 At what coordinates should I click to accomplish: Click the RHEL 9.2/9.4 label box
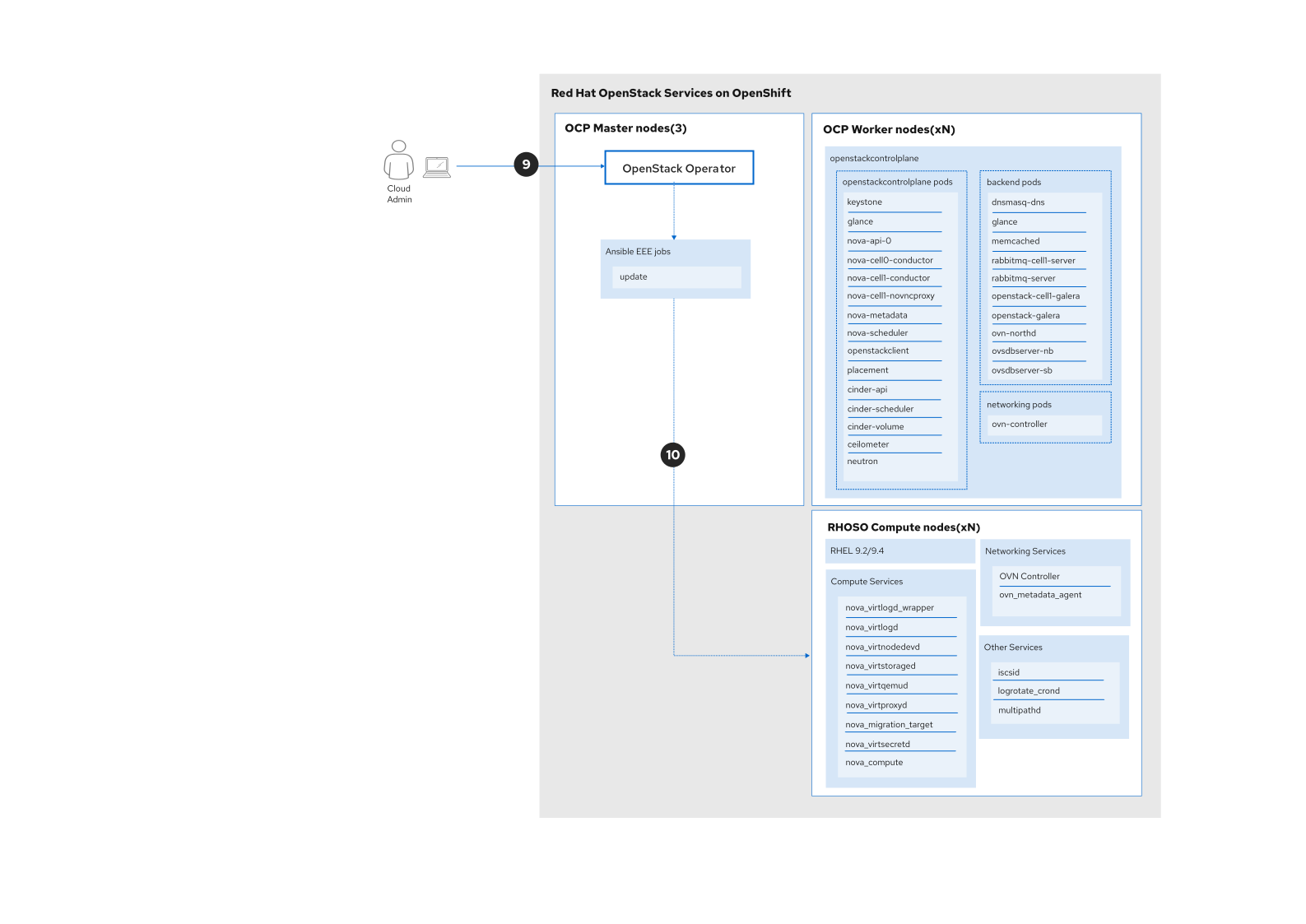(857, 551)
